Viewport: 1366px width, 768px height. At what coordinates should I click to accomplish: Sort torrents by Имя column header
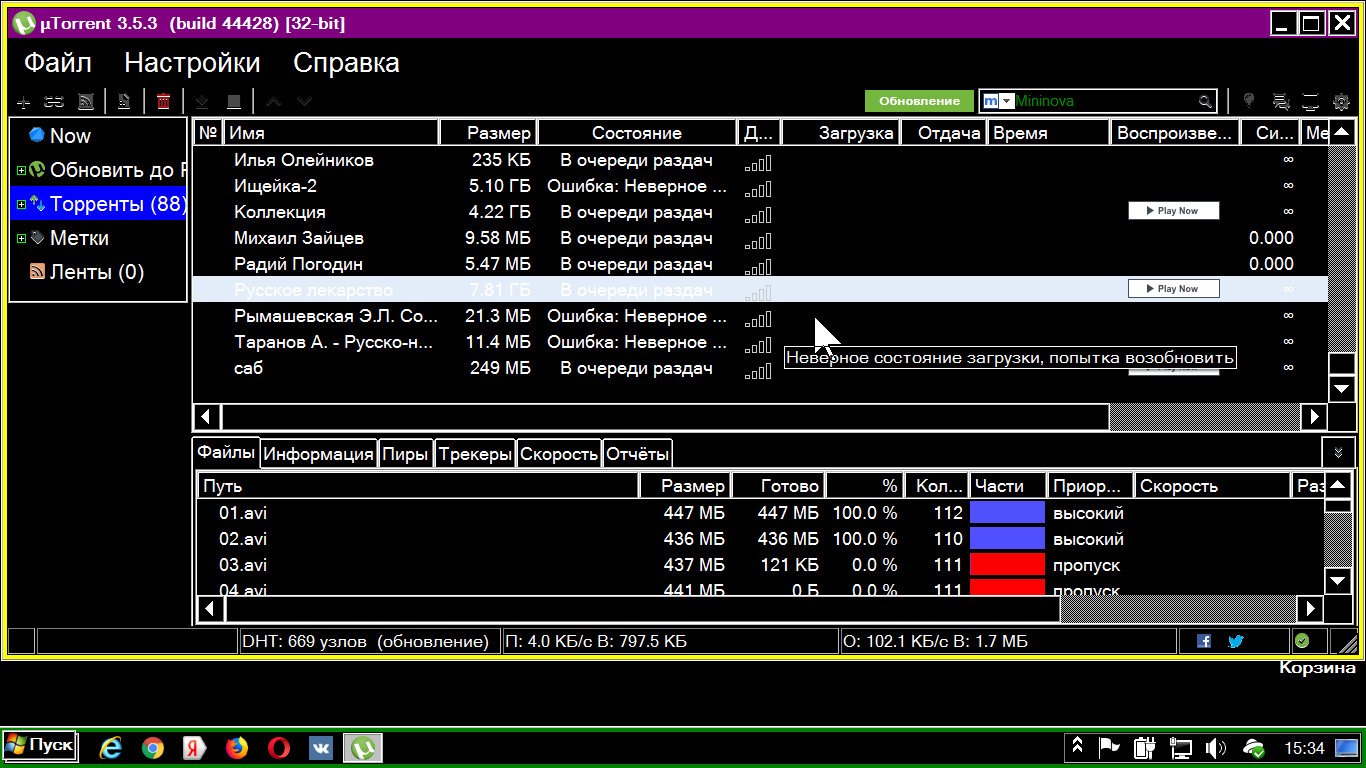(331, 133)
